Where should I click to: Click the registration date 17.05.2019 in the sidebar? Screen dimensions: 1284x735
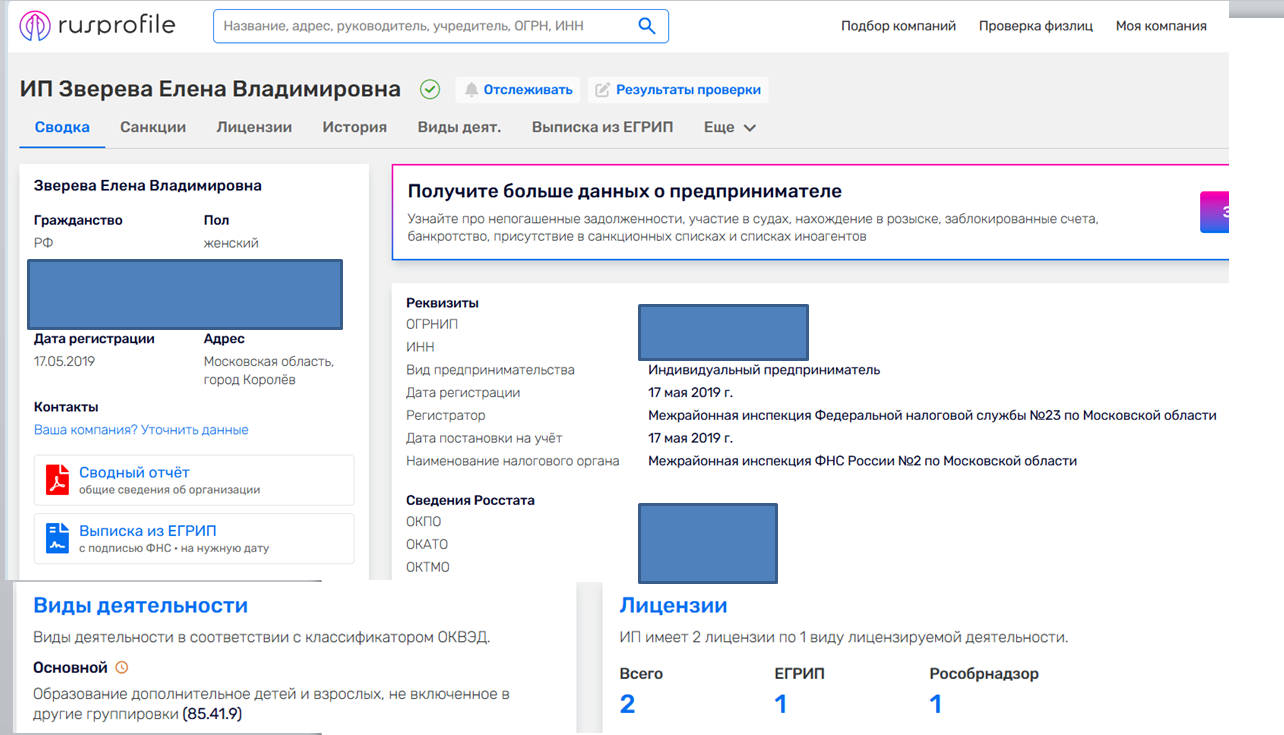pos(64,361)
